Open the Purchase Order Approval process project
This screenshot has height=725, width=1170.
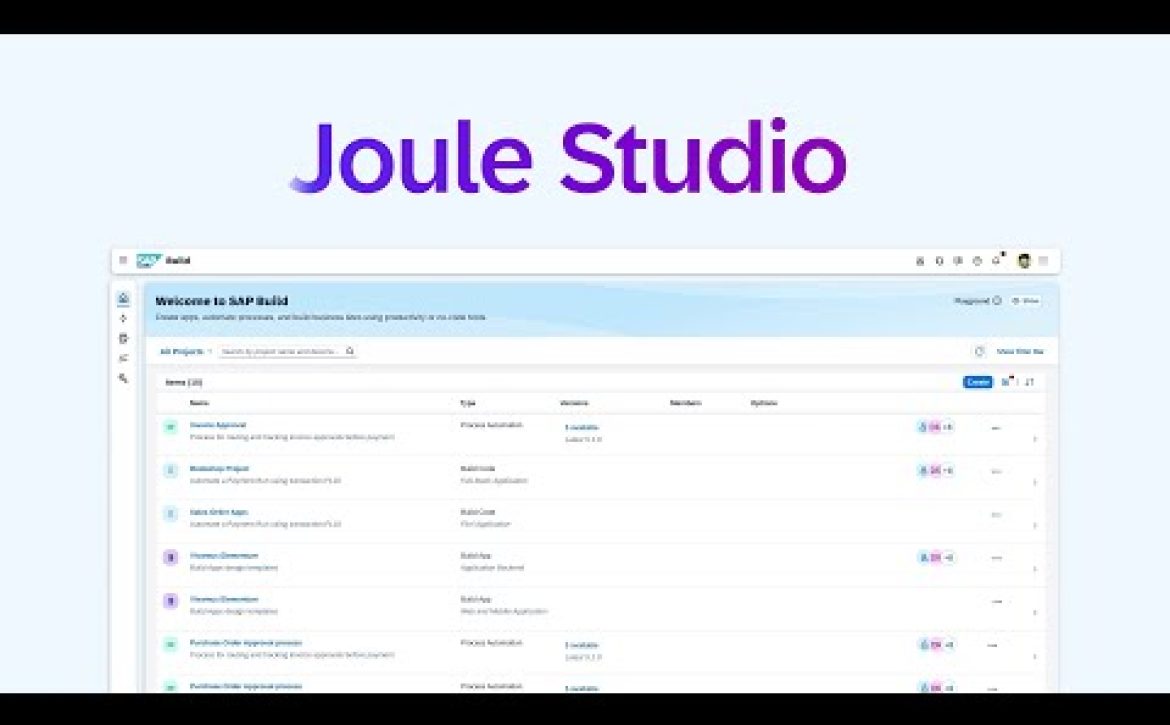tap(246, 643)
